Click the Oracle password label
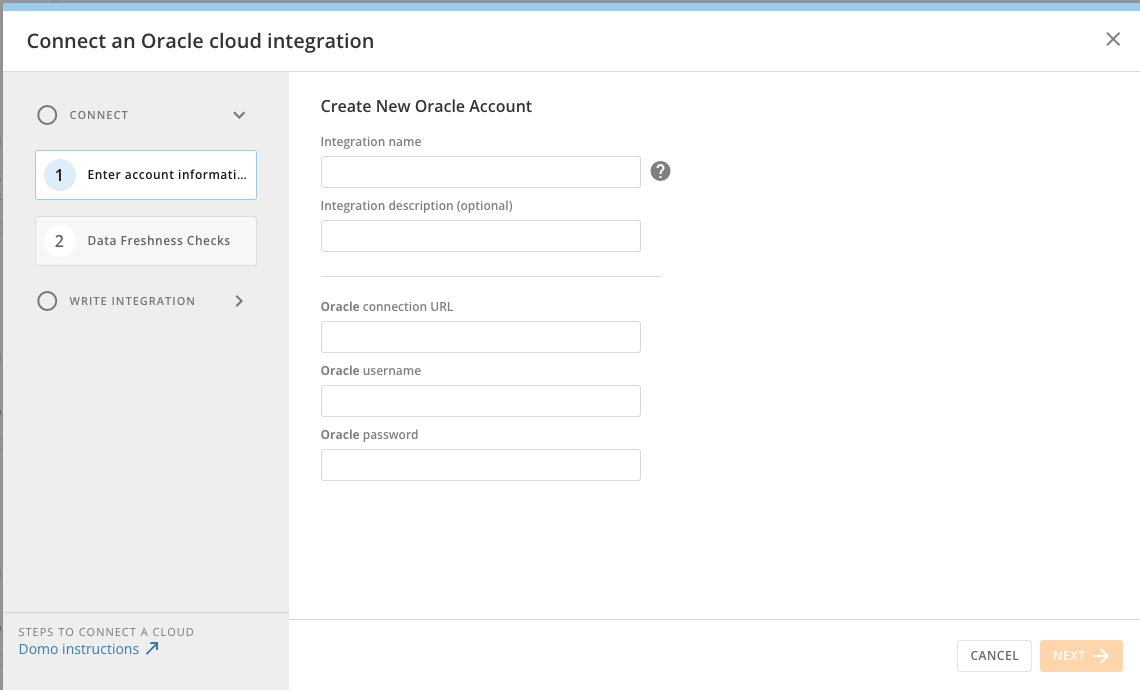Viewport: 1140px width, 690px height. pos(369,435)
